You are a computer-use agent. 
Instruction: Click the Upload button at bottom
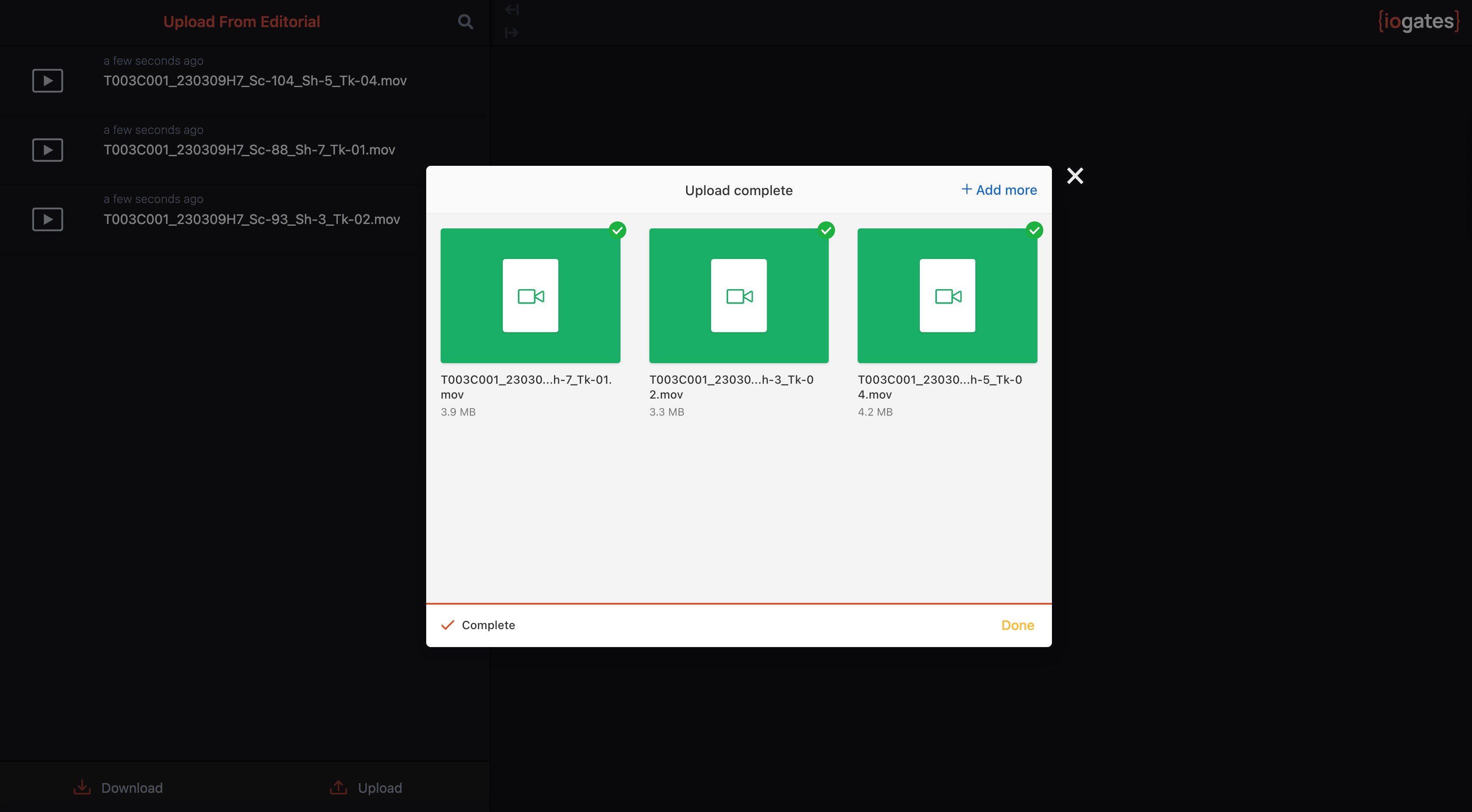click(366, 787)
